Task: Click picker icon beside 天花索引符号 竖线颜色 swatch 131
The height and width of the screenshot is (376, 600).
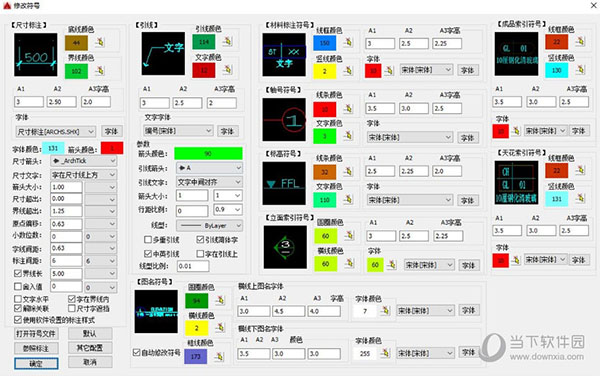Action: point(580,199)
